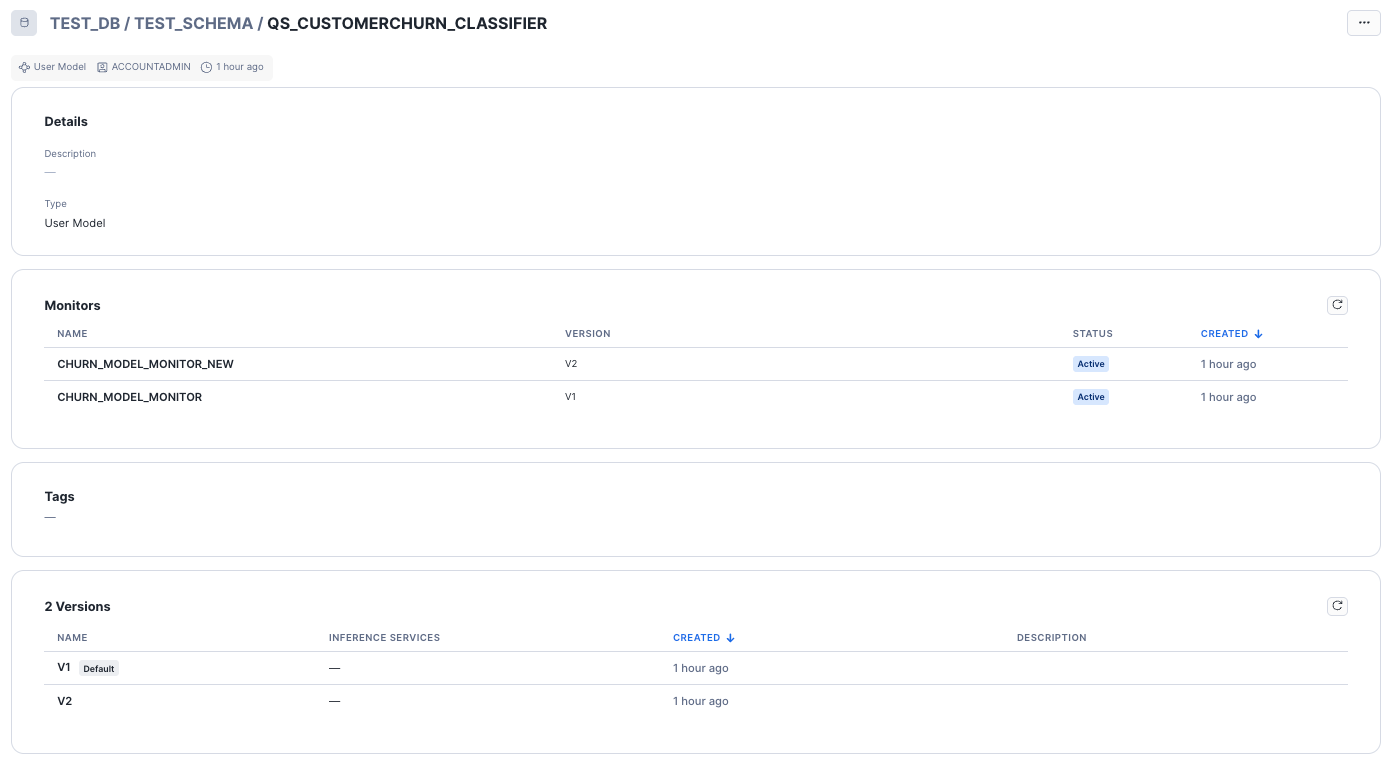Click the Description field label
The height and width of the screenshot is (760, 1398).
(70, 154)
